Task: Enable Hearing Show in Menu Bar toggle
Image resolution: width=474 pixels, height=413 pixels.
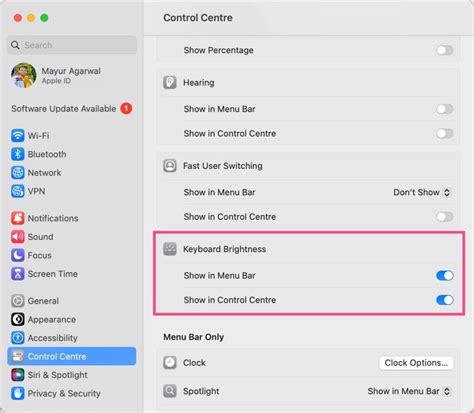Action: [445, 109]
